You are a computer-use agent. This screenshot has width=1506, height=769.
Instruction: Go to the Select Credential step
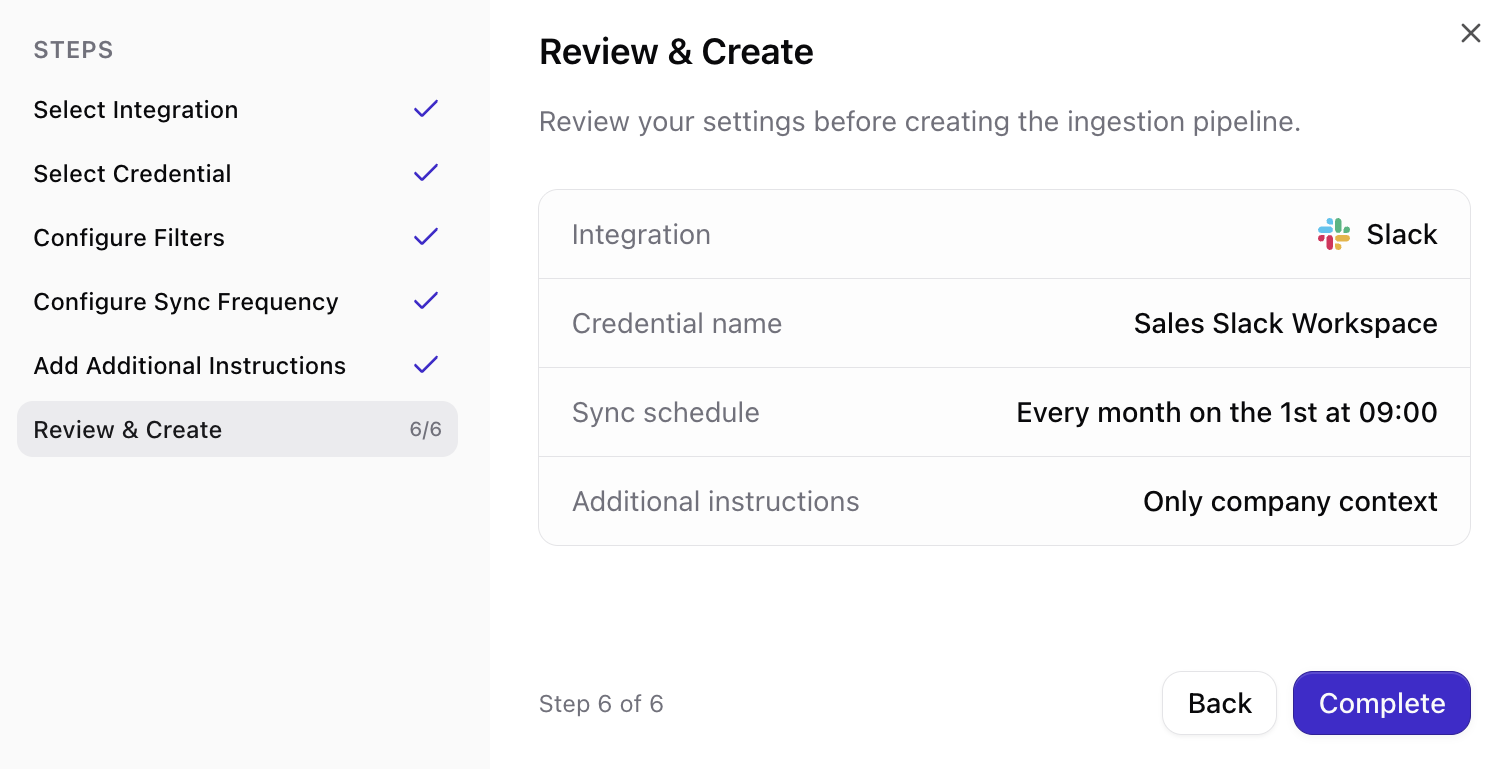237,174
